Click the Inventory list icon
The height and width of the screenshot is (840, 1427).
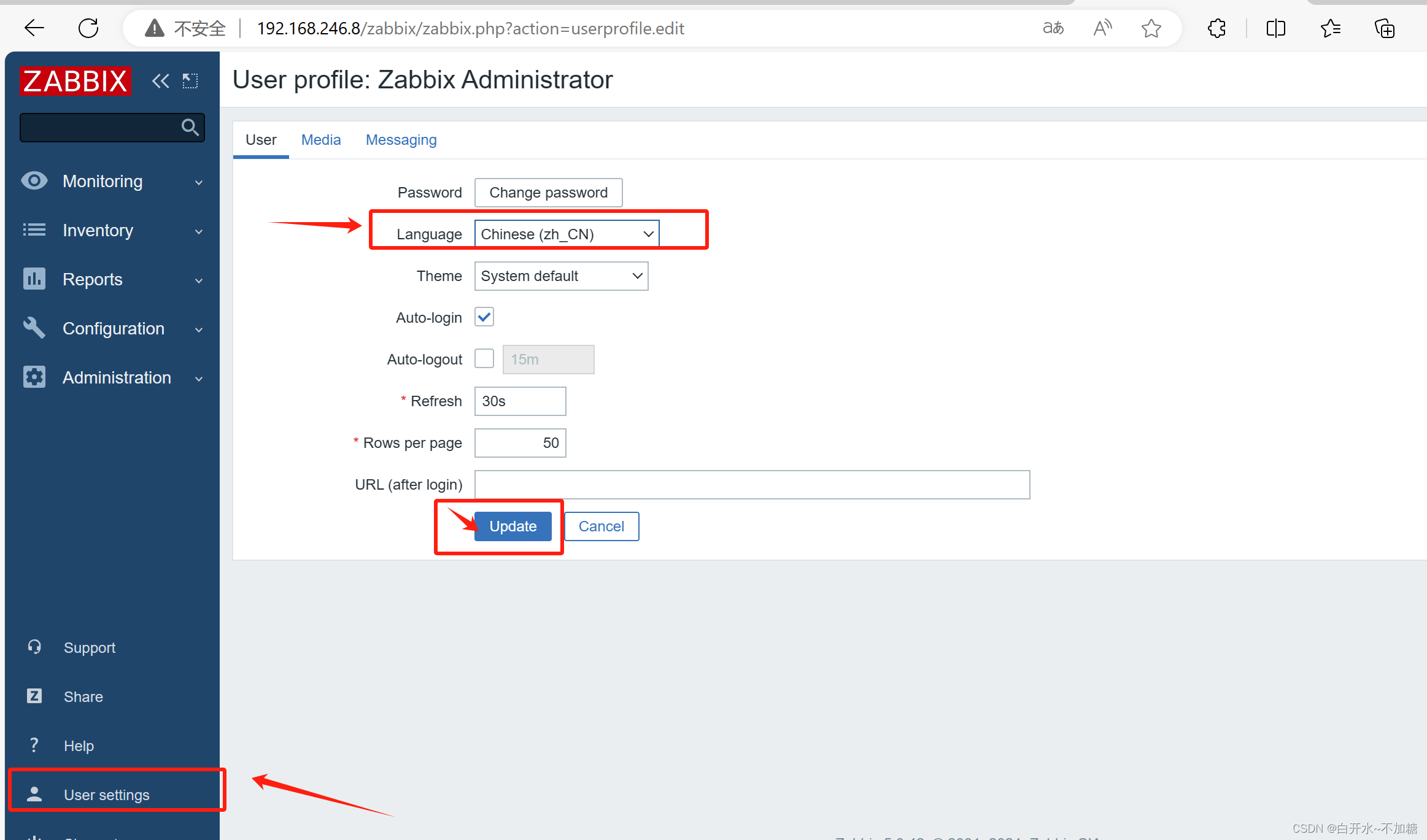pyautogui.click(x=34, y=230)
